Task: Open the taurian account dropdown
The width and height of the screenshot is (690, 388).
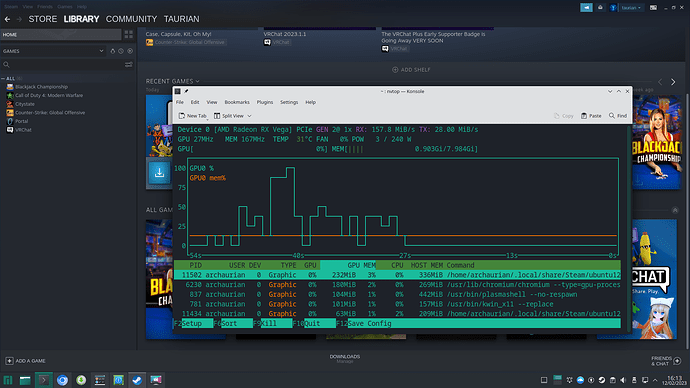Action: 631,7
